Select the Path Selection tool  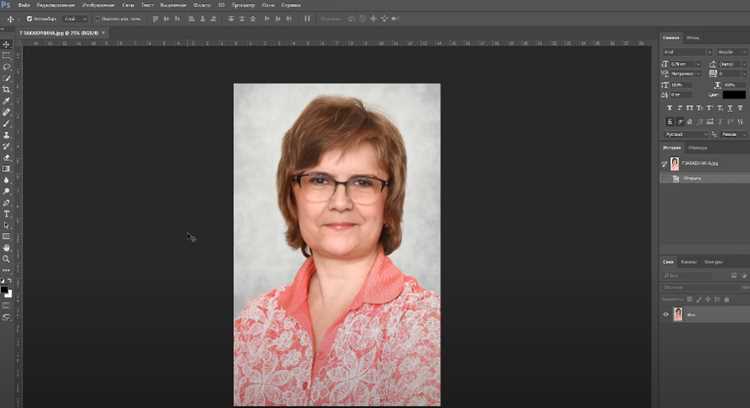point(6,225)
